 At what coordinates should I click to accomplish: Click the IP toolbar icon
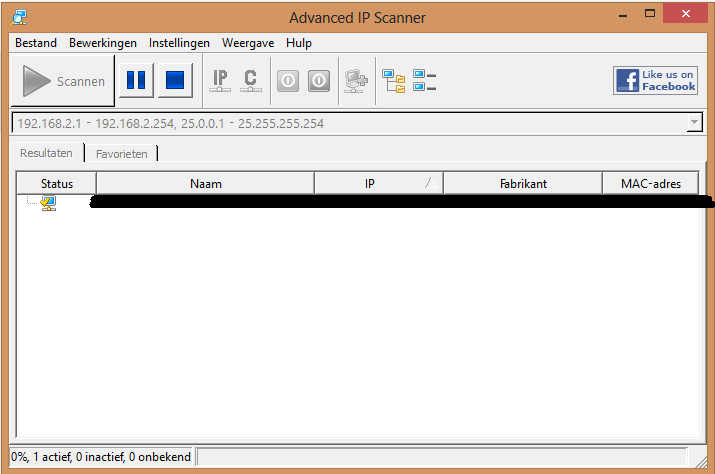220,81
